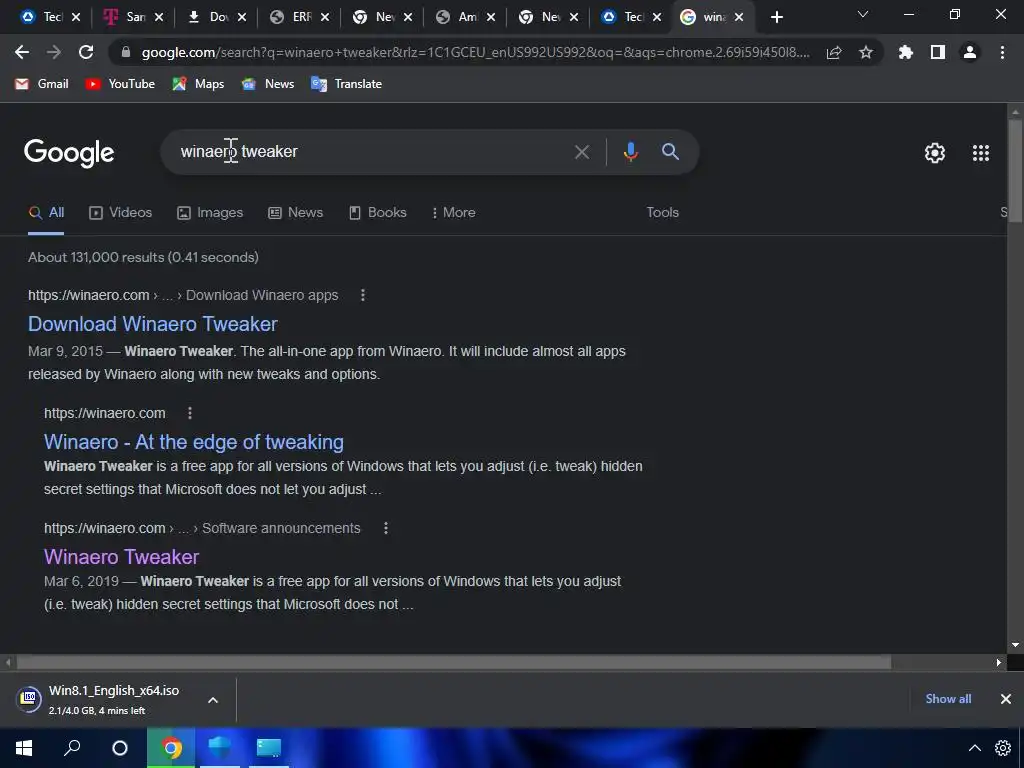Viewport: 1024px width, 768px height.
Task: Clear the search box with the X
Action: pos(582,152)
